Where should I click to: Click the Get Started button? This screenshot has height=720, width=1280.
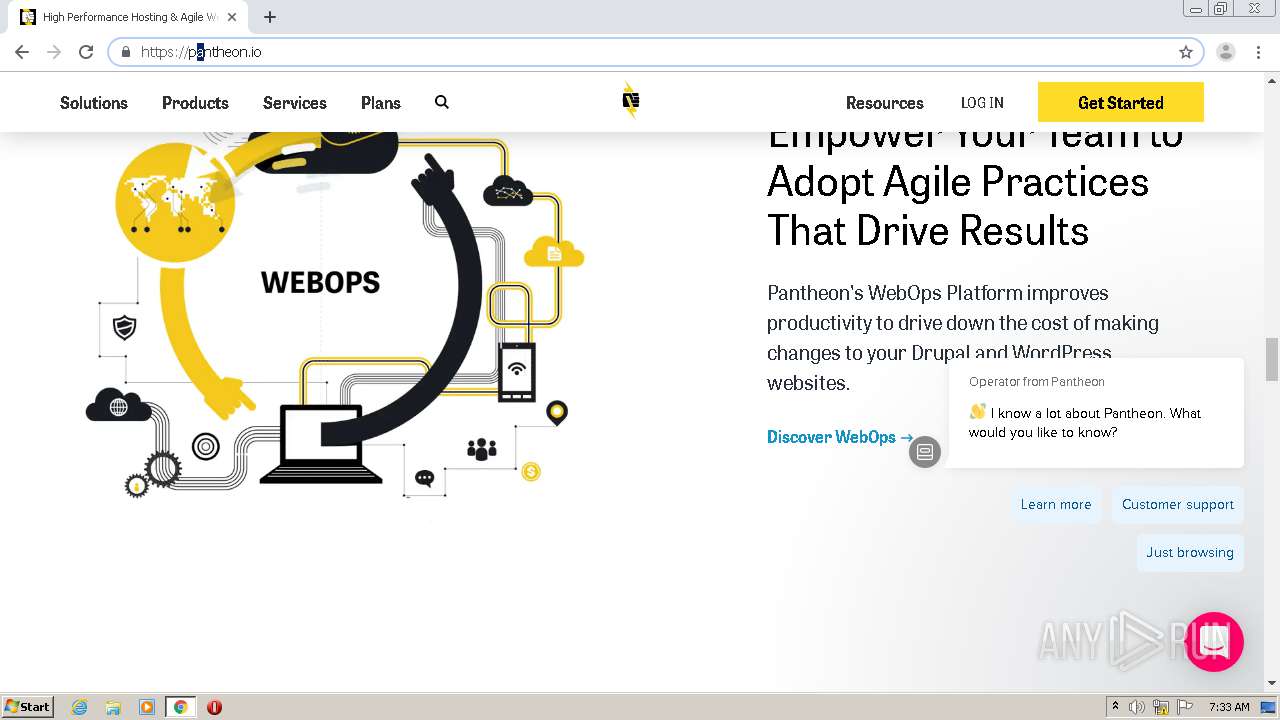(1121, 102)
